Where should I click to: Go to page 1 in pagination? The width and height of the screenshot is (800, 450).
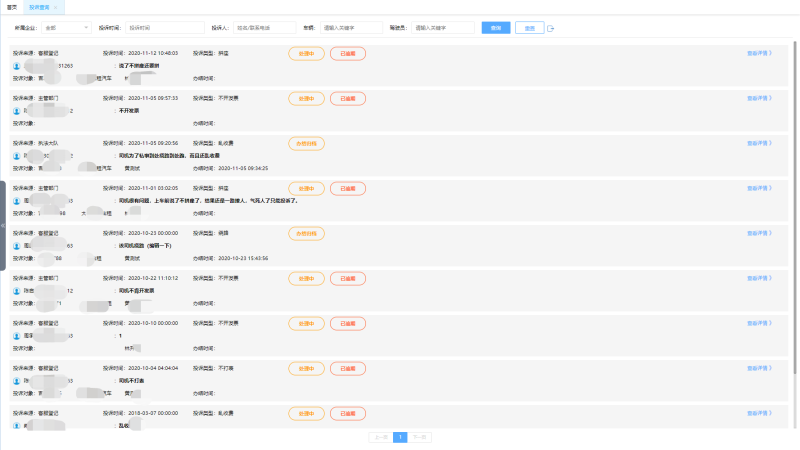coord(400,437)
